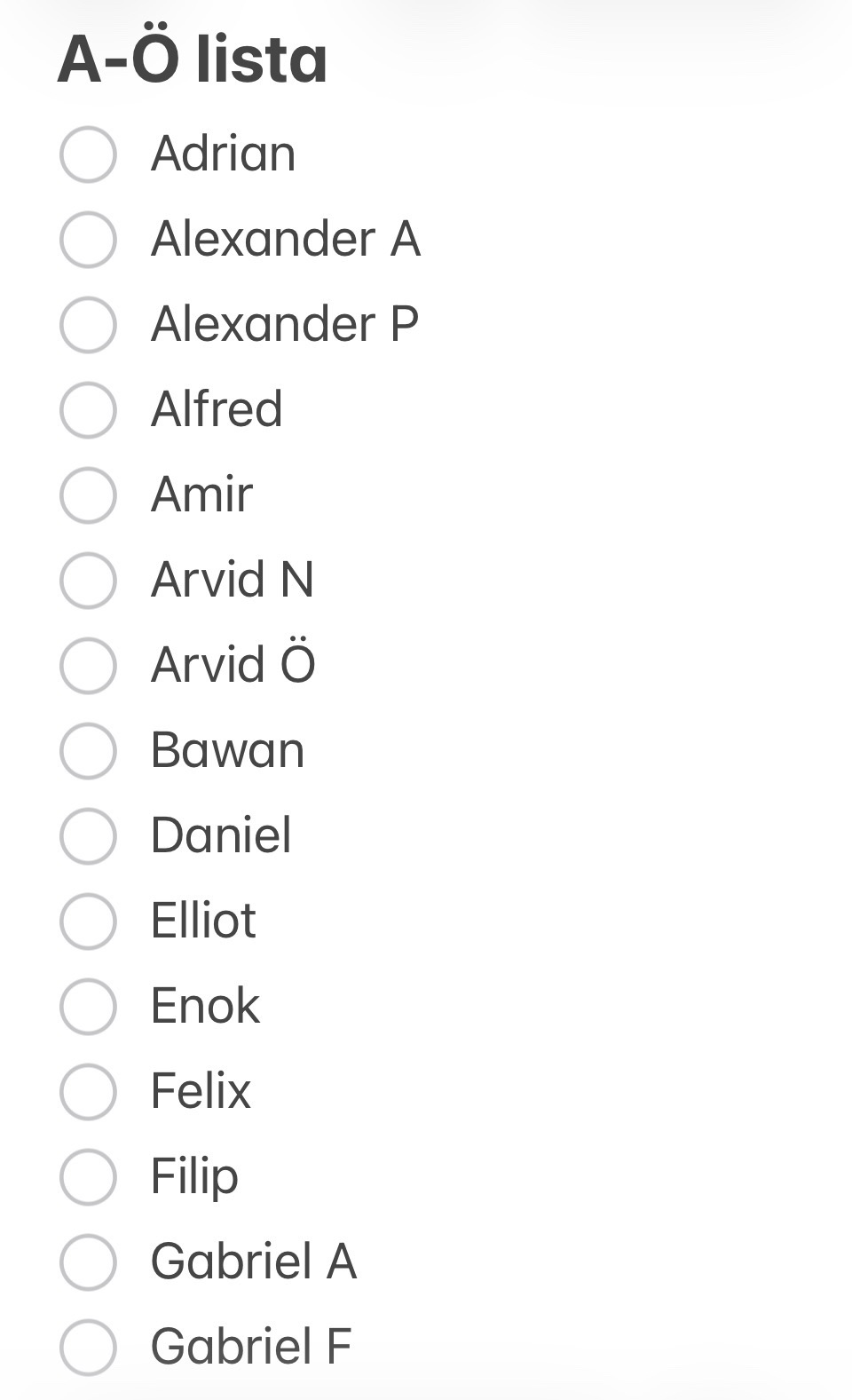Click the A-Ö lista heading
Screen dimensions: 852x1400
[x=193, y=60]
